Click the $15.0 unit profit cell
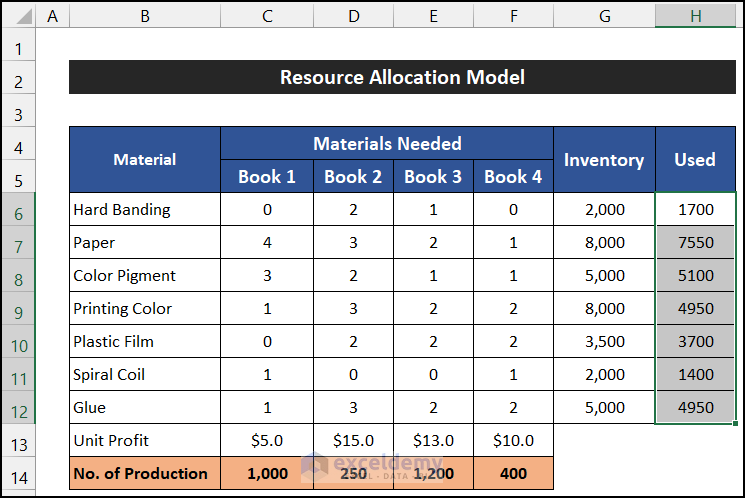 pos(353,440)
